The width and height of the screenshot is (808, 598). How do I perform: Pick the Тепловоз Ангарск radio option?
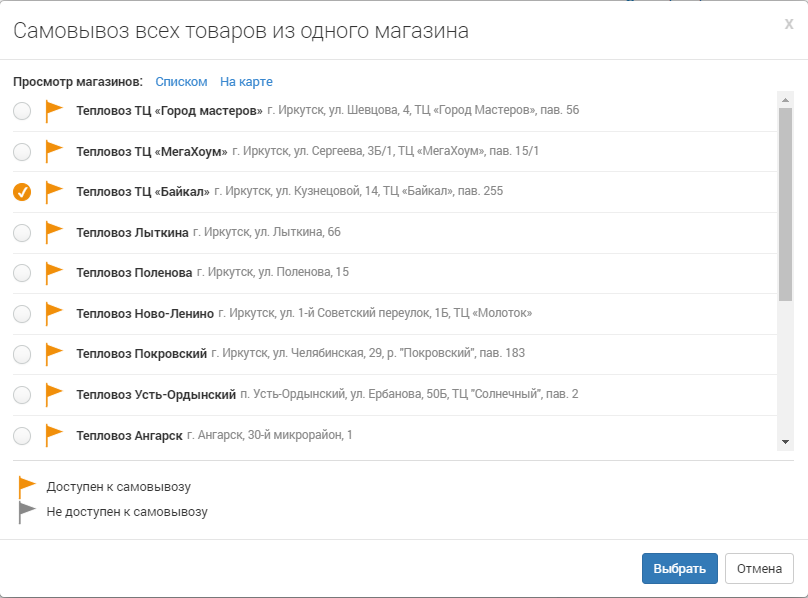[22, 436]
